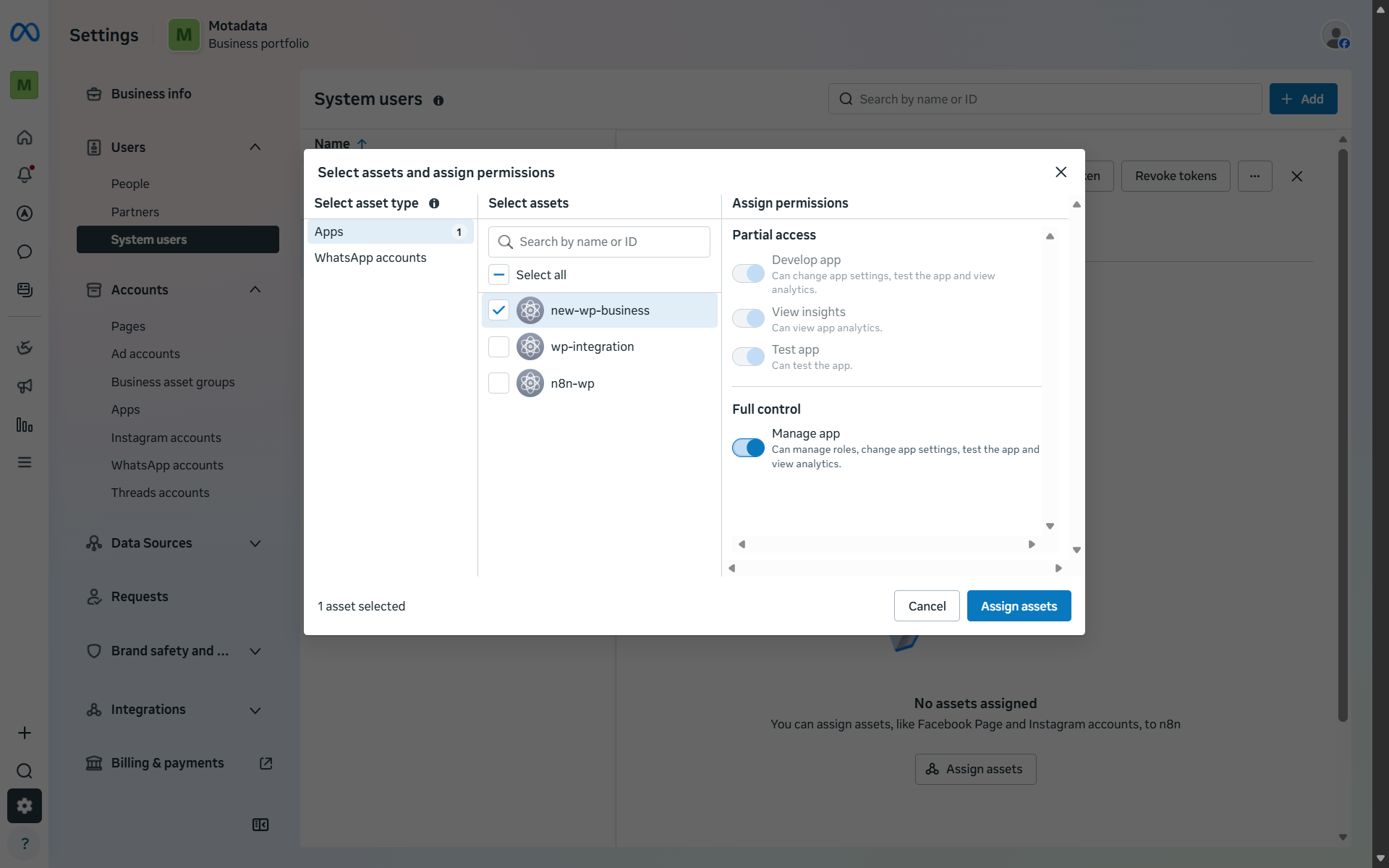
Task: Toggle the Select all checkbox
Action: pos(499,275)
